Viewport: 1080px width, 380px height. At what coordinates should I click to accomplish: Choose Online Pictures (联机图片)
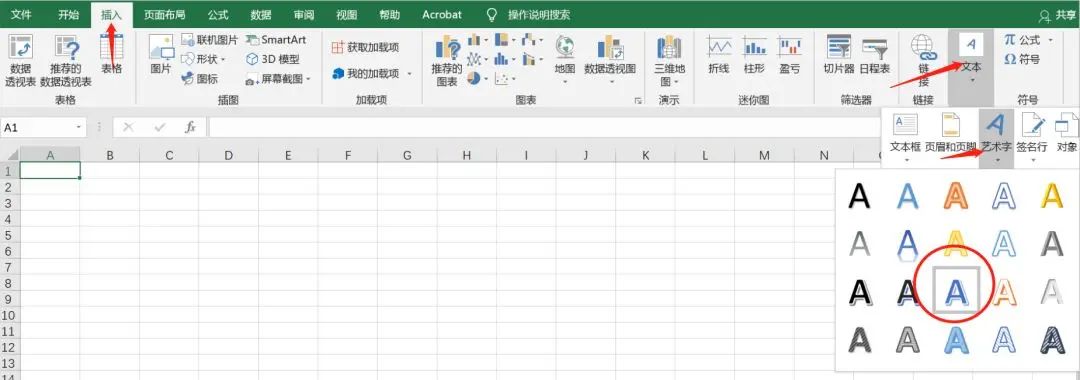click(x=209, y=40)
